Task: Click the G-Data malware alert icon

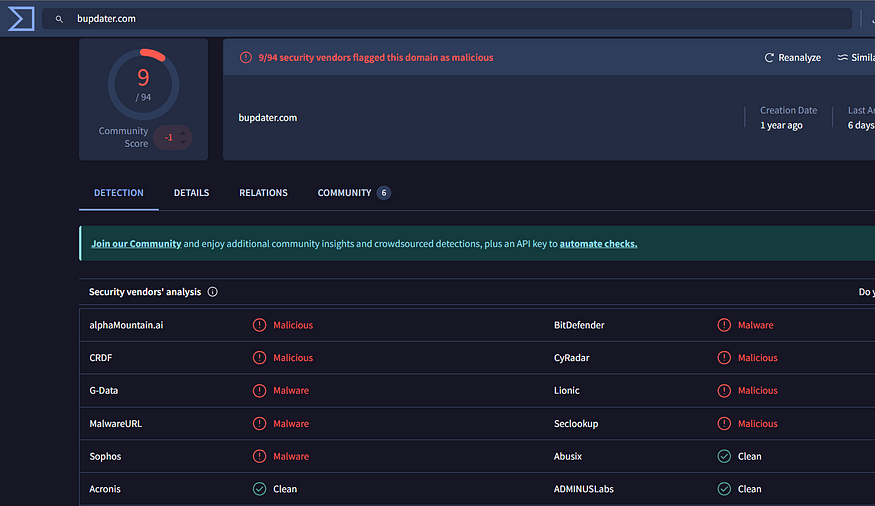Action: tap(259, 391)
